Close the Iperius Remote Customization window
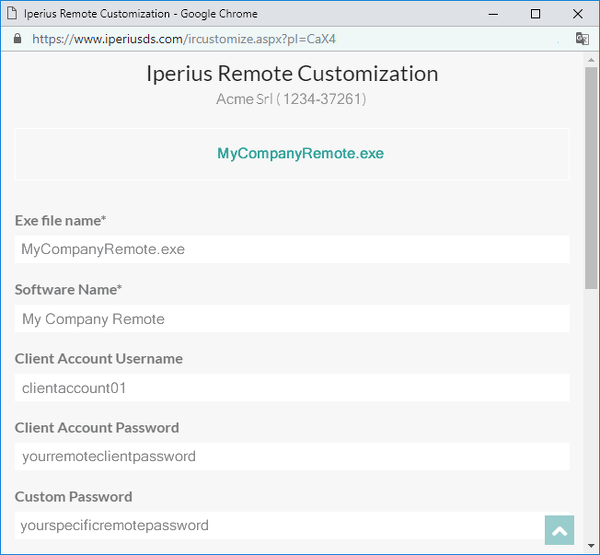 point(577,14)
